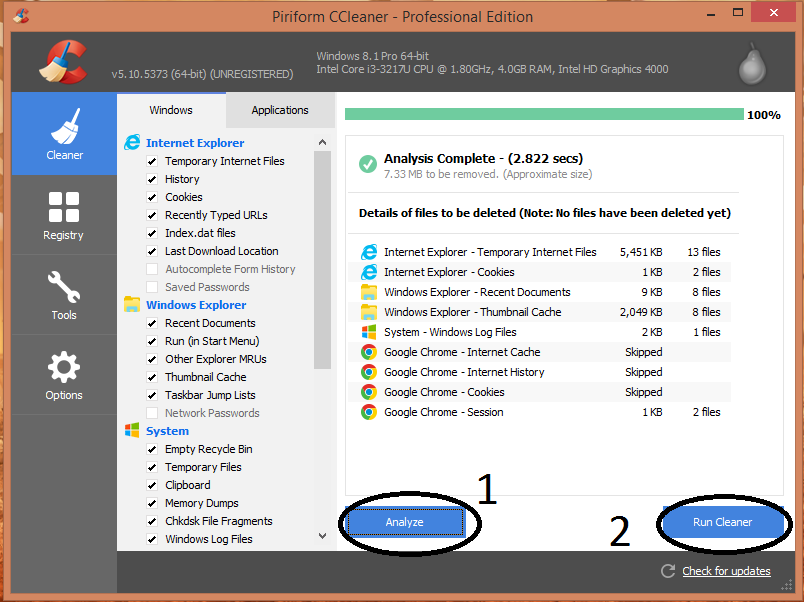
Task: Click the list scroll-down arrow
Action: click(323, 536)
